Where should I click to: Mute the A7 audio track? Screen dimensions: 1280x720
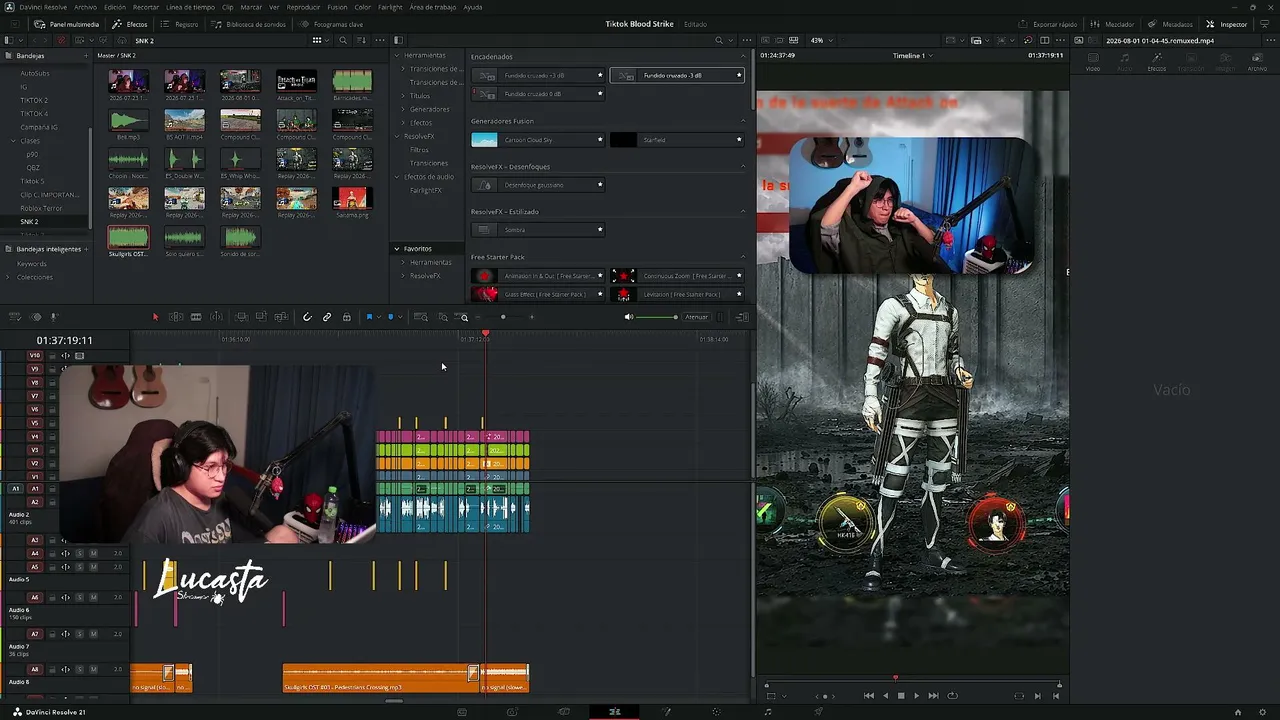click(x=94, y=634)
